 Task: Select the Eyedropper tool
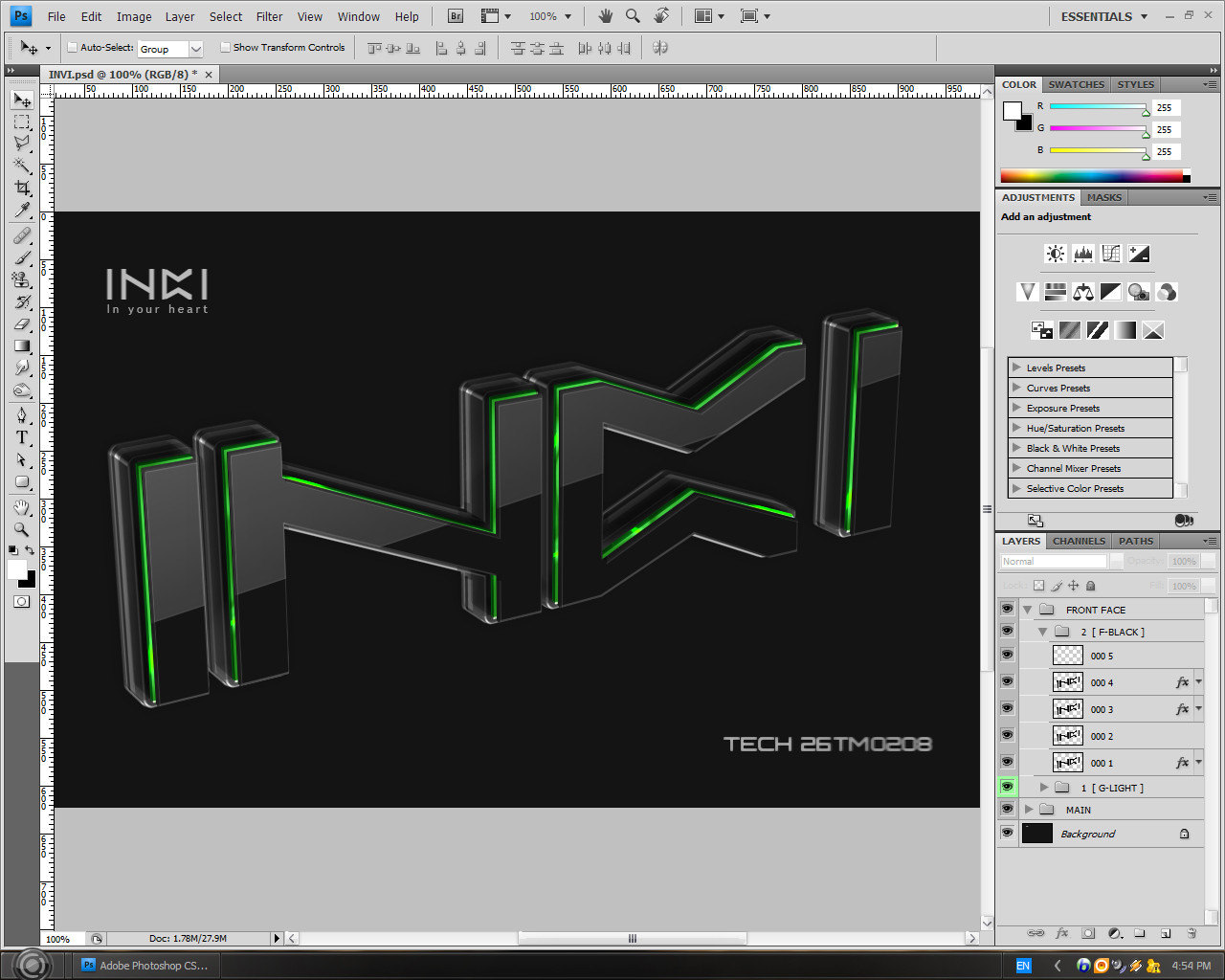(22, 210)
